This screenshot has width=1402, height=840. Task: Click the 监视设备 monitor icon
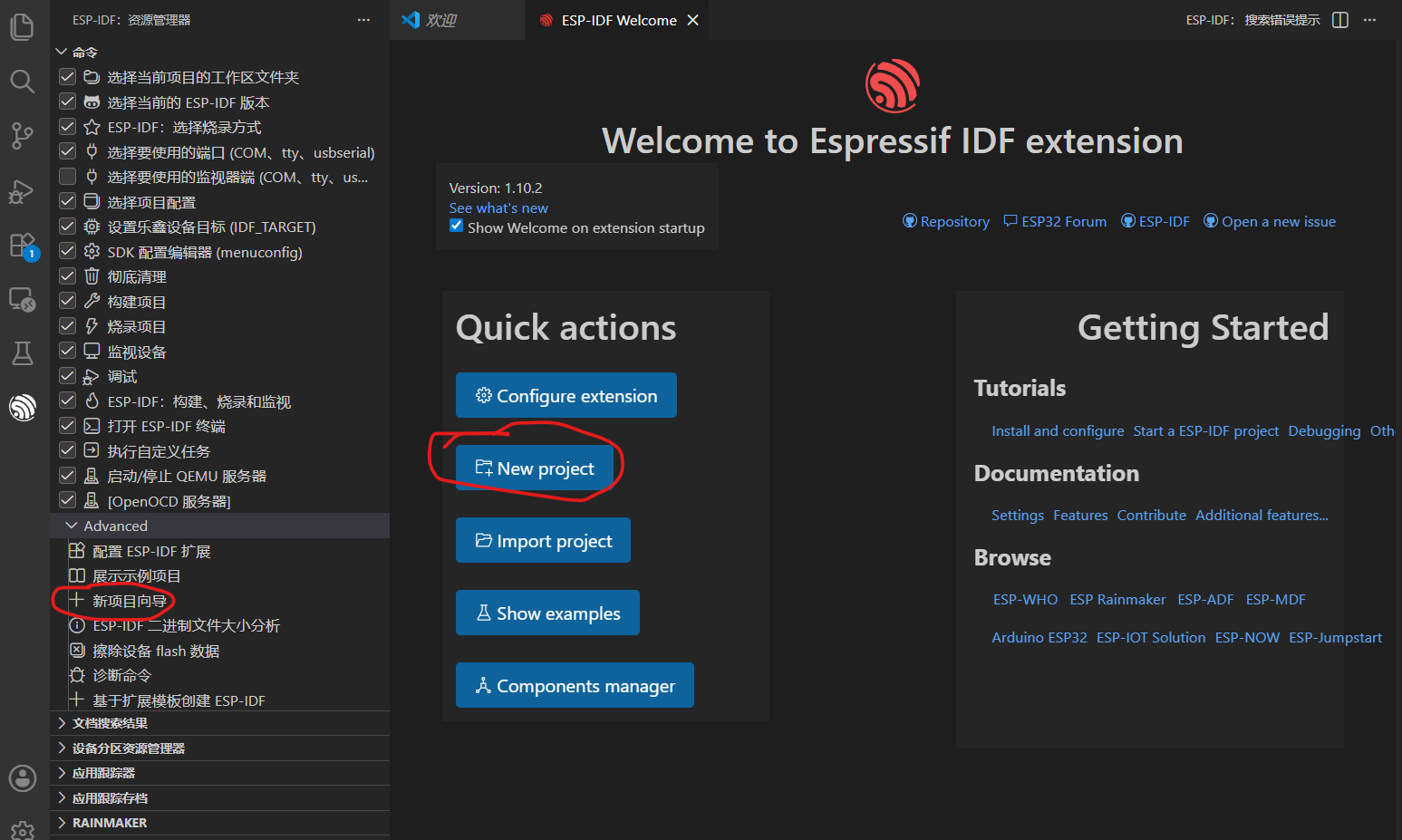[92, 352]
